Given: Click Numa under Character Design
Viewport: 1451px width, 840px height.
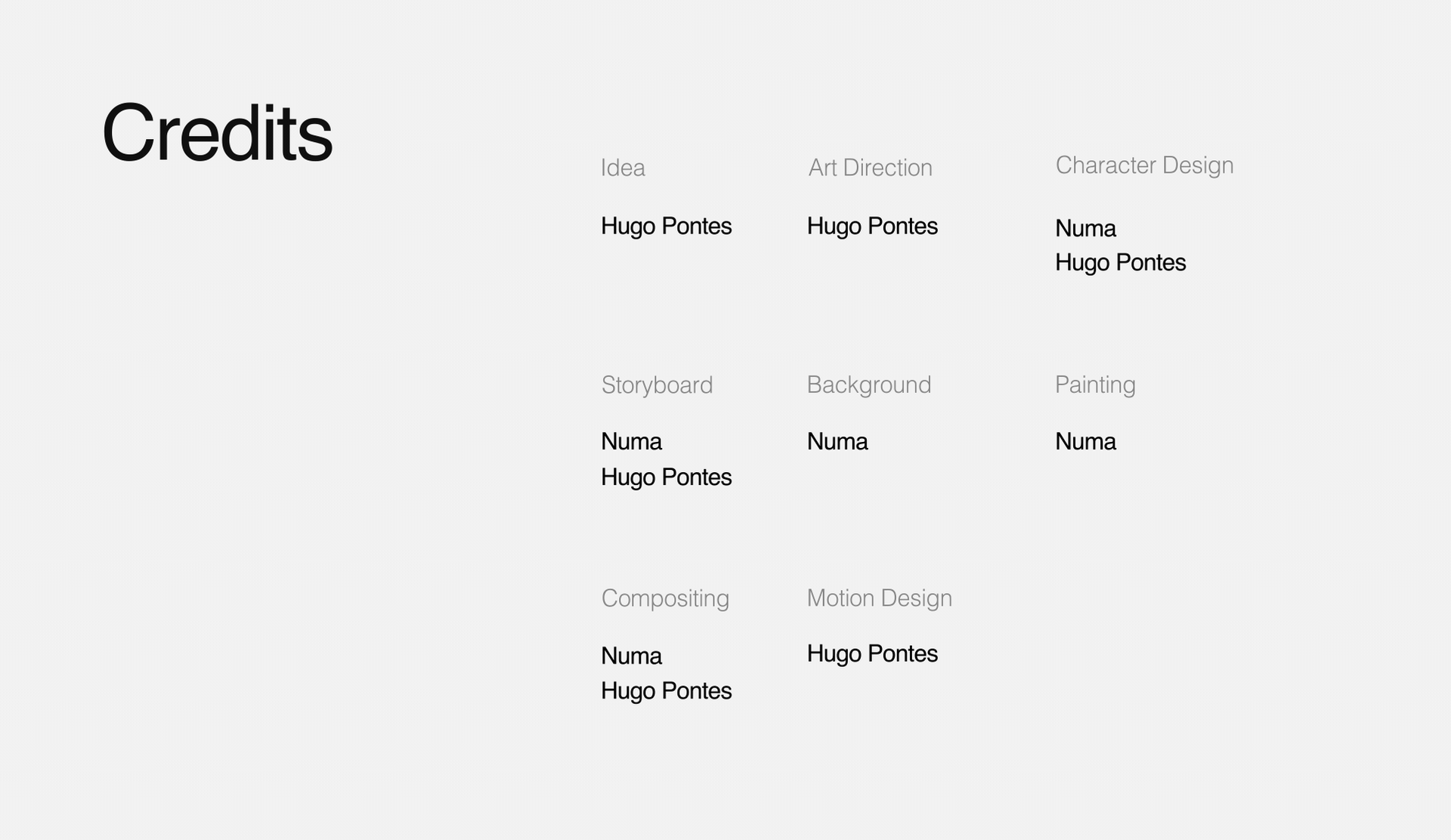Looking at the screenshot, I should [1085, 228].
